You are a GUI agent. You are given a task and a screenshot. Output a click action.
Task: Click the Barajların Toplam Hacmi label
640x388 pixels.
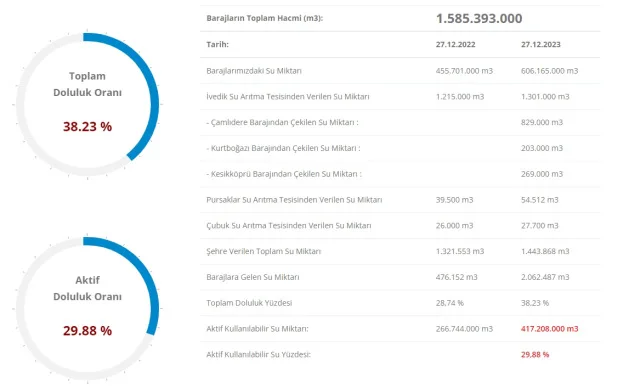point(264,18)
